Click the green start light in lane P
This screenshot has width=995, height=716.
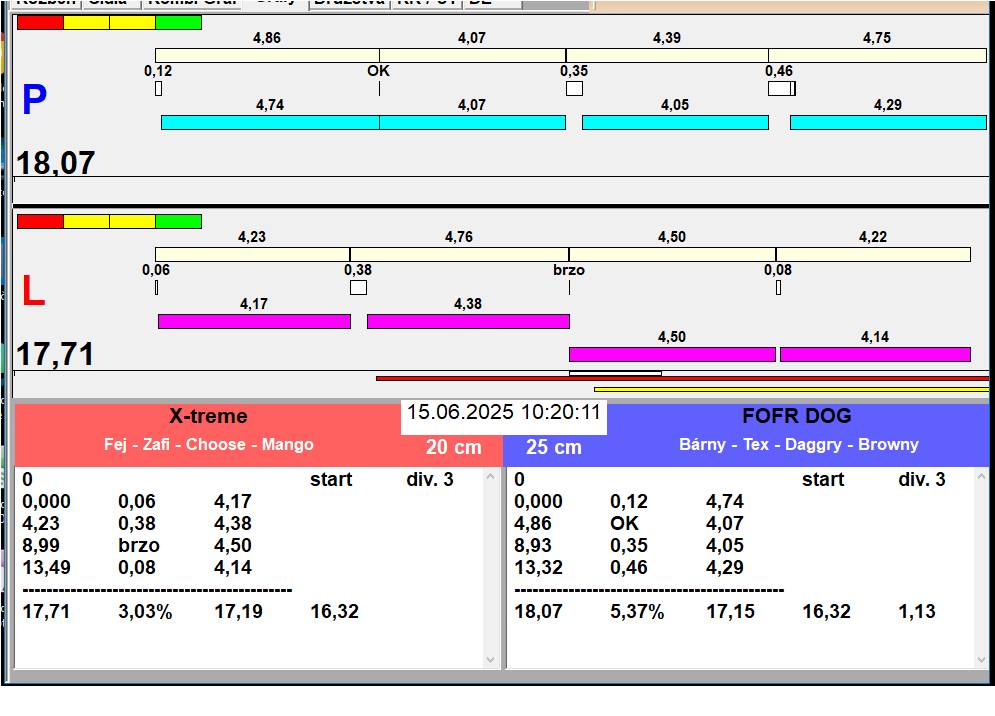pos(178,22)
